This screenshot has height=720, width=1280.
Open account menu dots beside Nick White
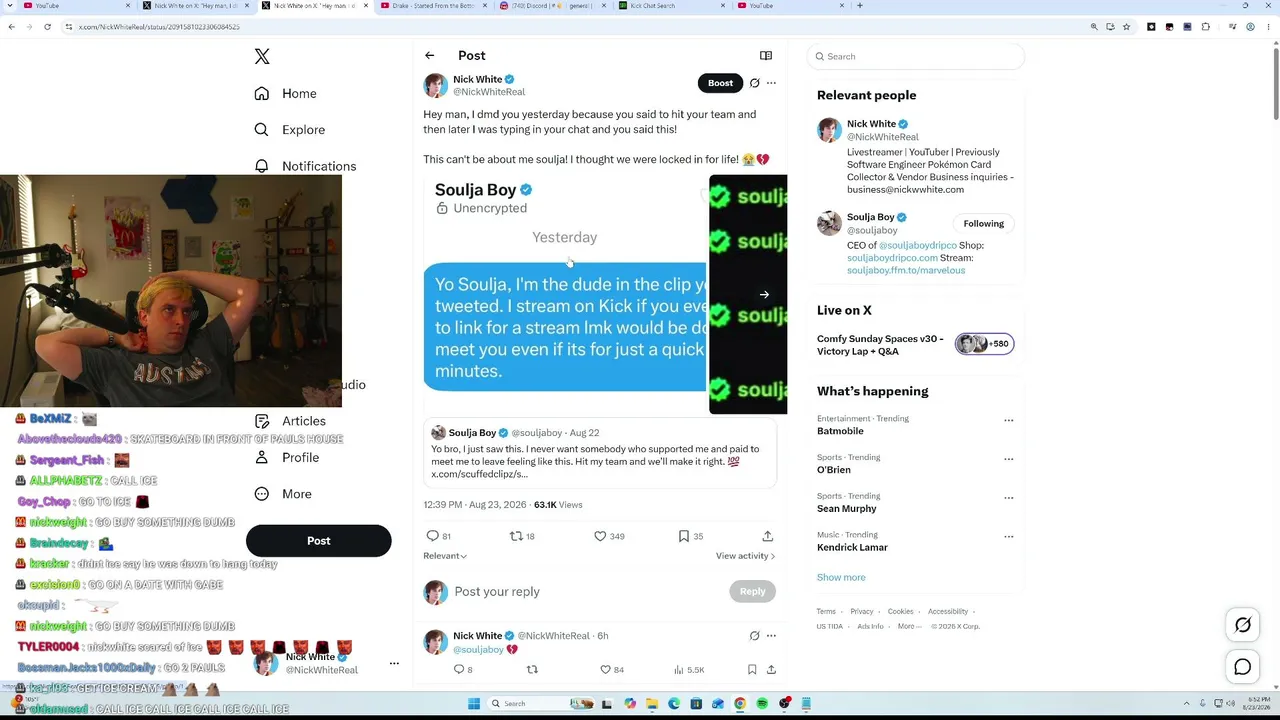pyautogui.click(x=394, y=664)
